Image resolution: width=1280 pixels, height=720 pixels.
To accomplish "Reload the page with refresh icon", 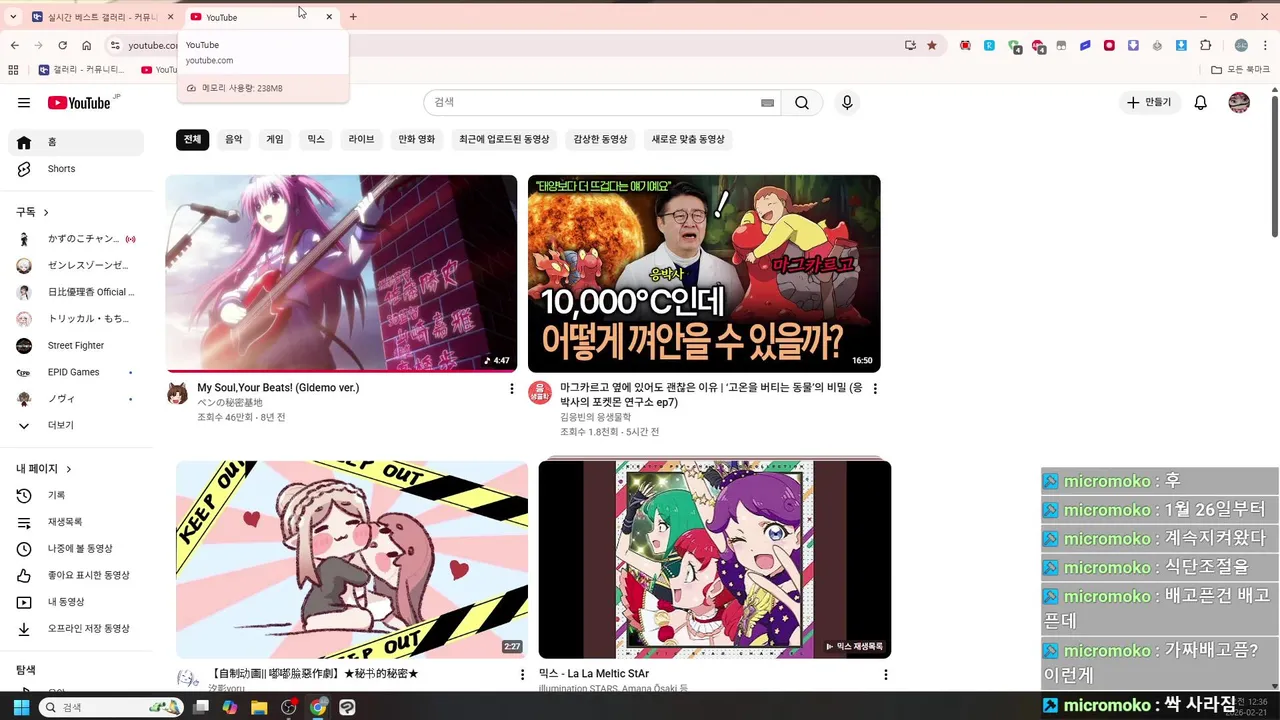I will [x=62, y=45].
